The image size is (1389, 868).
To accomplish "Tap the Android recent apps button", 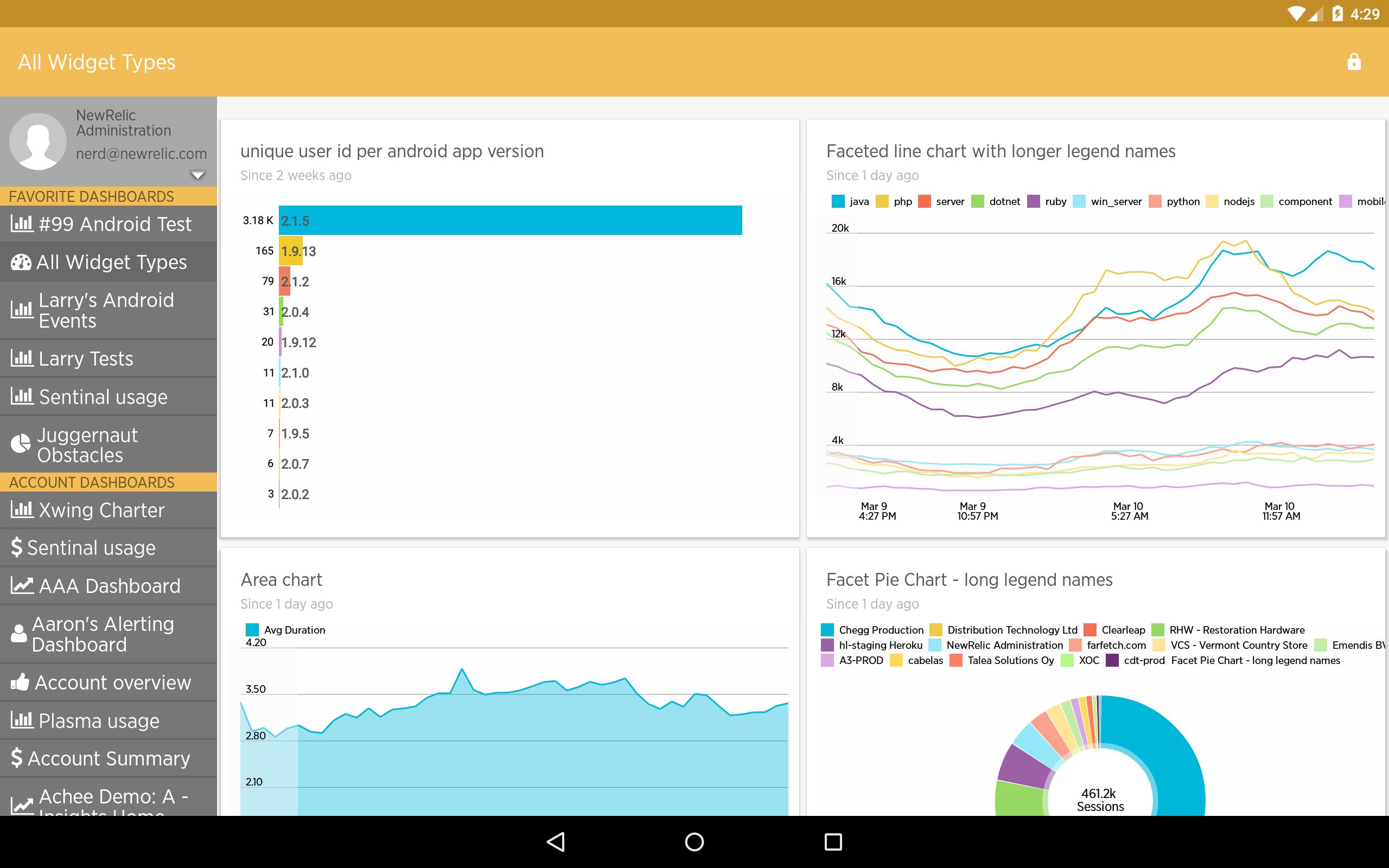I will pyautogui.click(x=833, y=841).
